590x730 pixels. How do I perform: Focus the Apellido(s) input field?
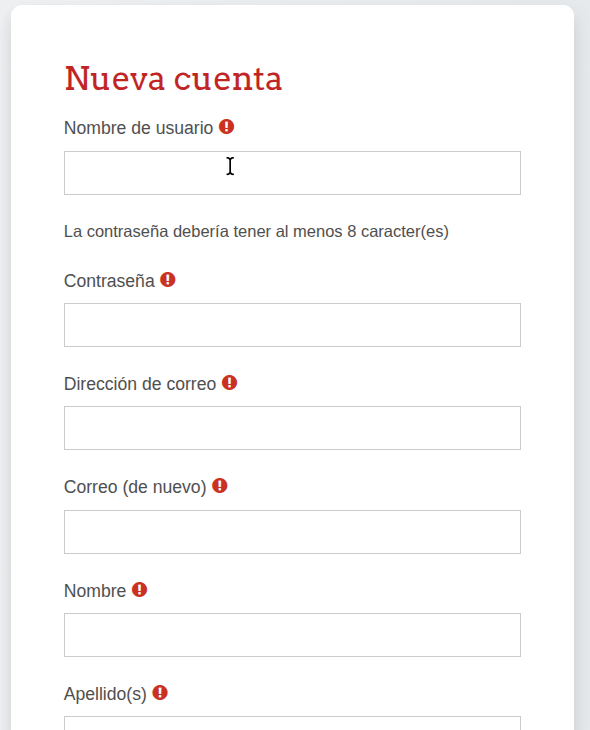pos(292,723)
